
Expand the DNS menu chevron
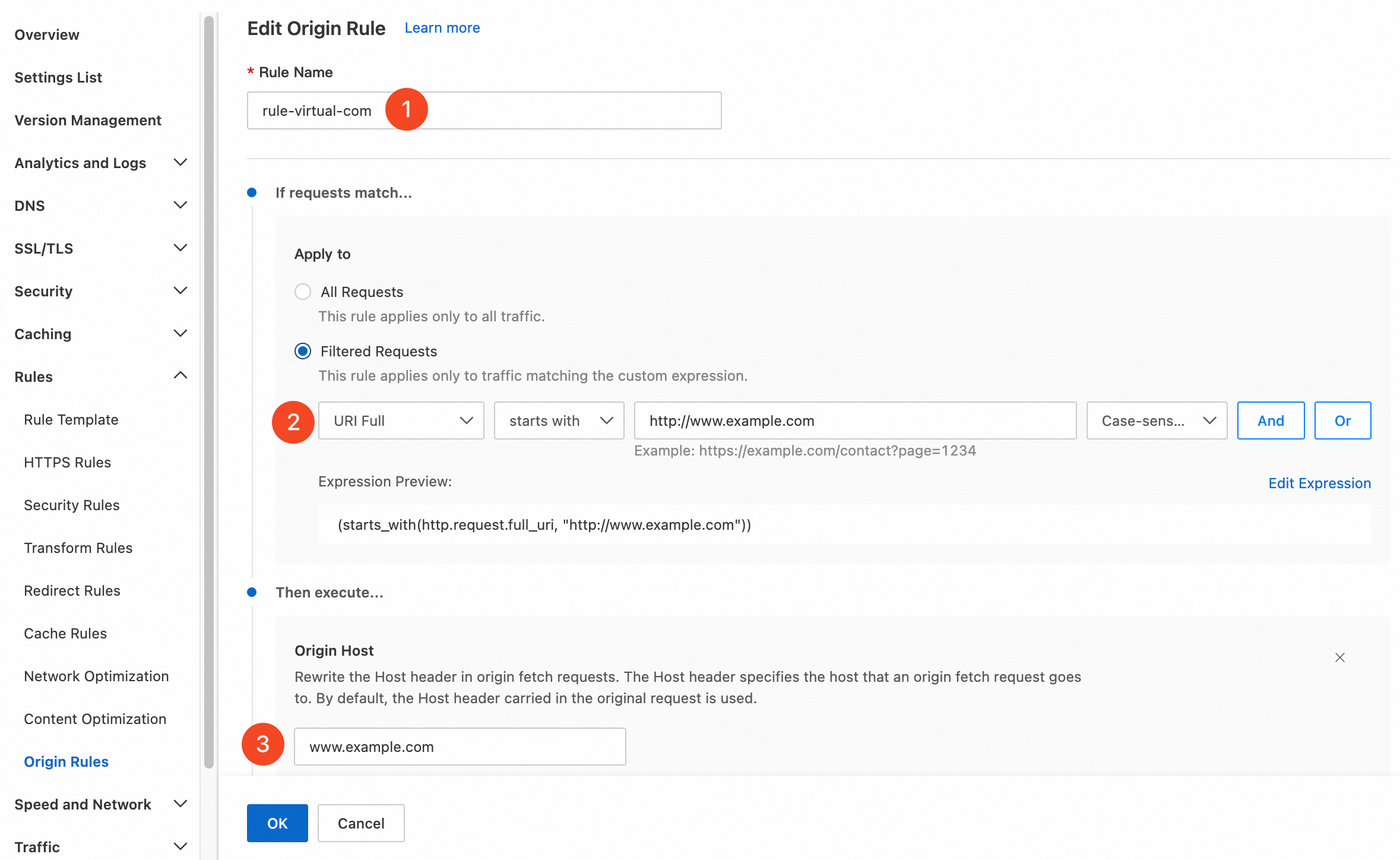pyautogui.click(x=180, y=205)
